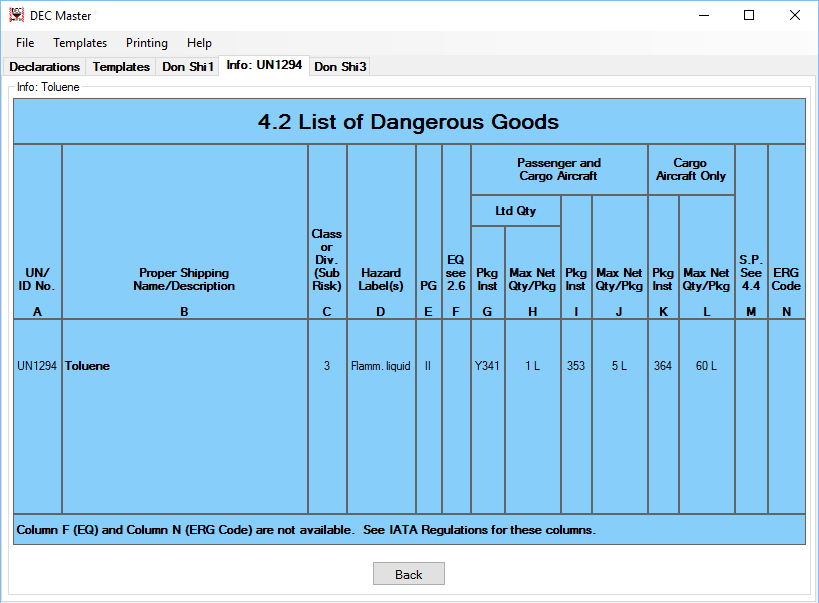
Task: Open the Help menu
Action: coord(199,43)
